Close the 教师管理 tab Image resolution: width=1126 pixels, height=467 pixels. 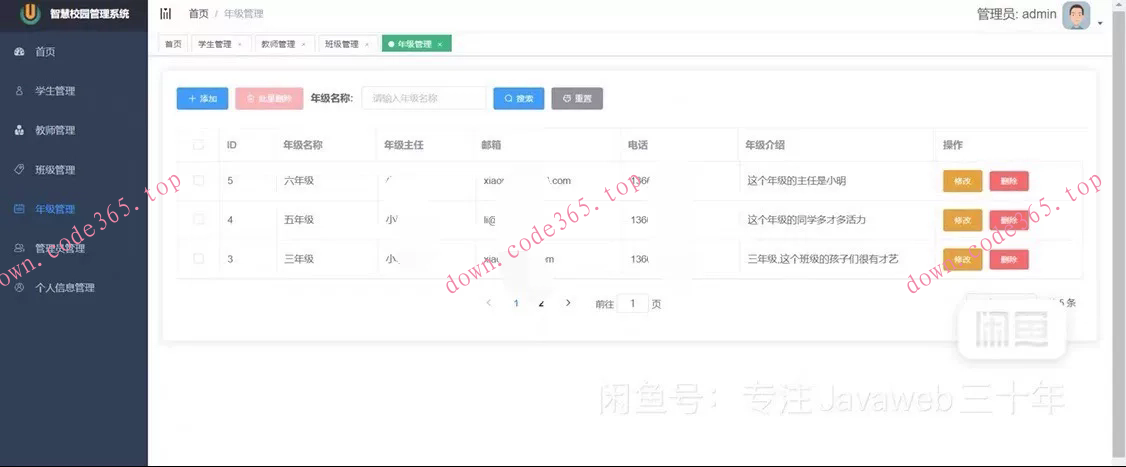(x=303, y=45)
